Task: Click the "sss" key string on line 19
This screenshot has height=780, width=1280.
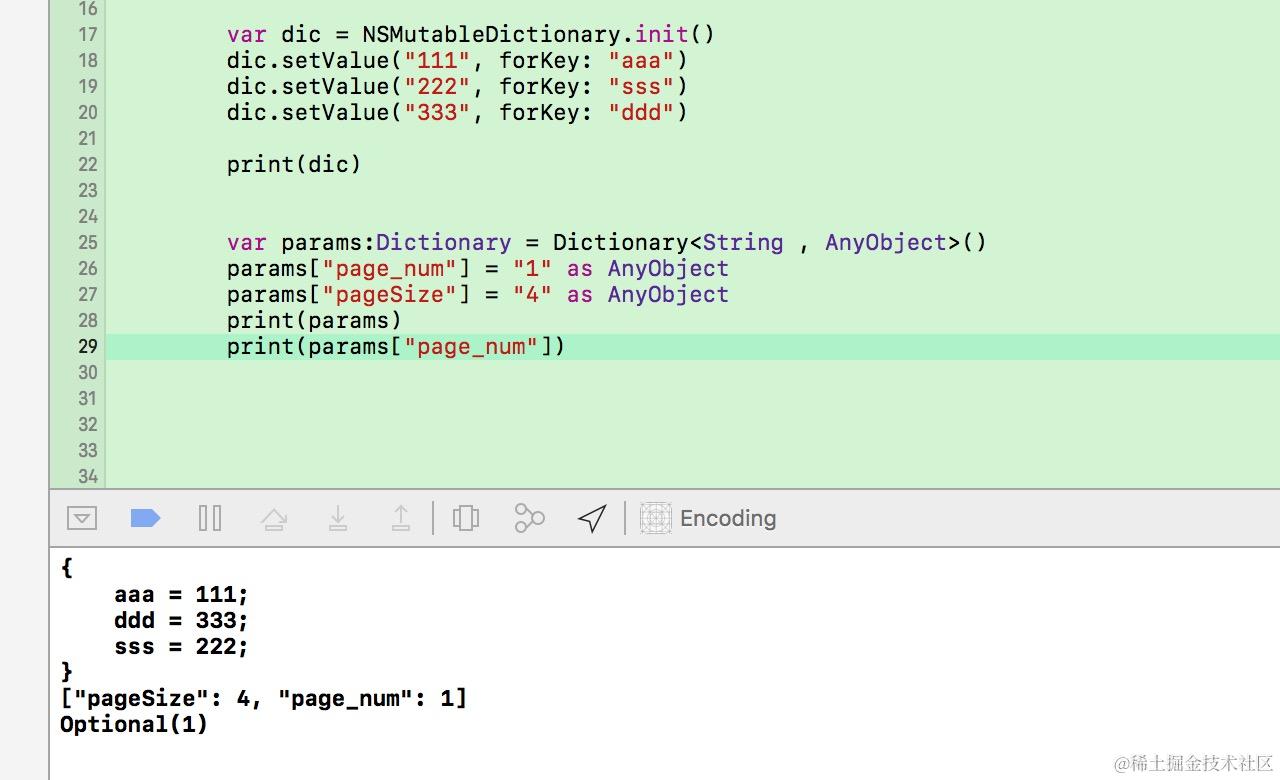Action: tap(641, 86)
